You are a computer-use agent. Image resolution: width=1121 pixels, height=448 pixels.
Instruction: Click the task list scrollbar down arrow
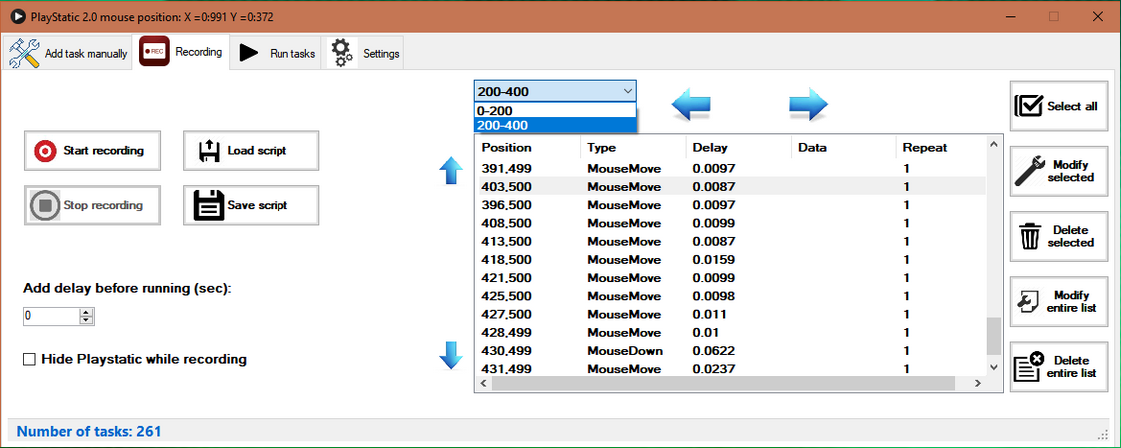click(993, 367)
